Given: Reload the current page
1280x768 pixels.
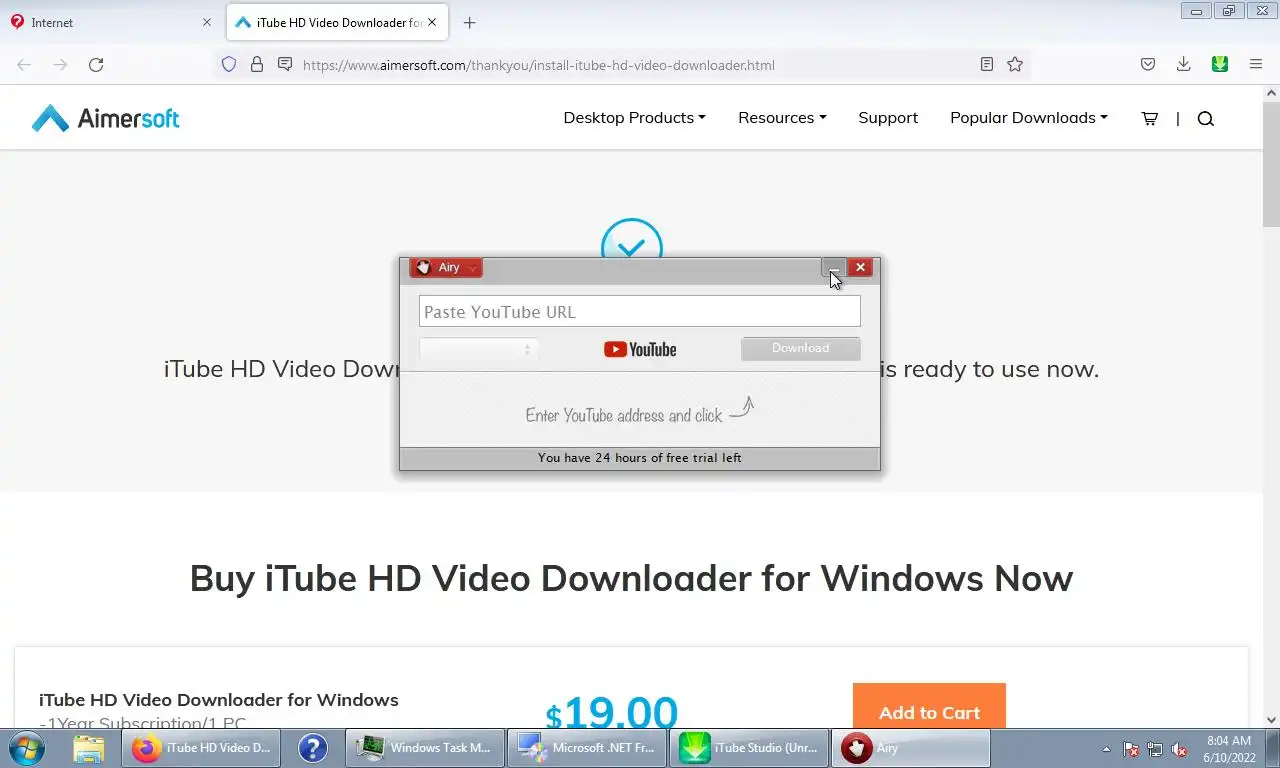Looking at the screenshot, I should 96,65.
